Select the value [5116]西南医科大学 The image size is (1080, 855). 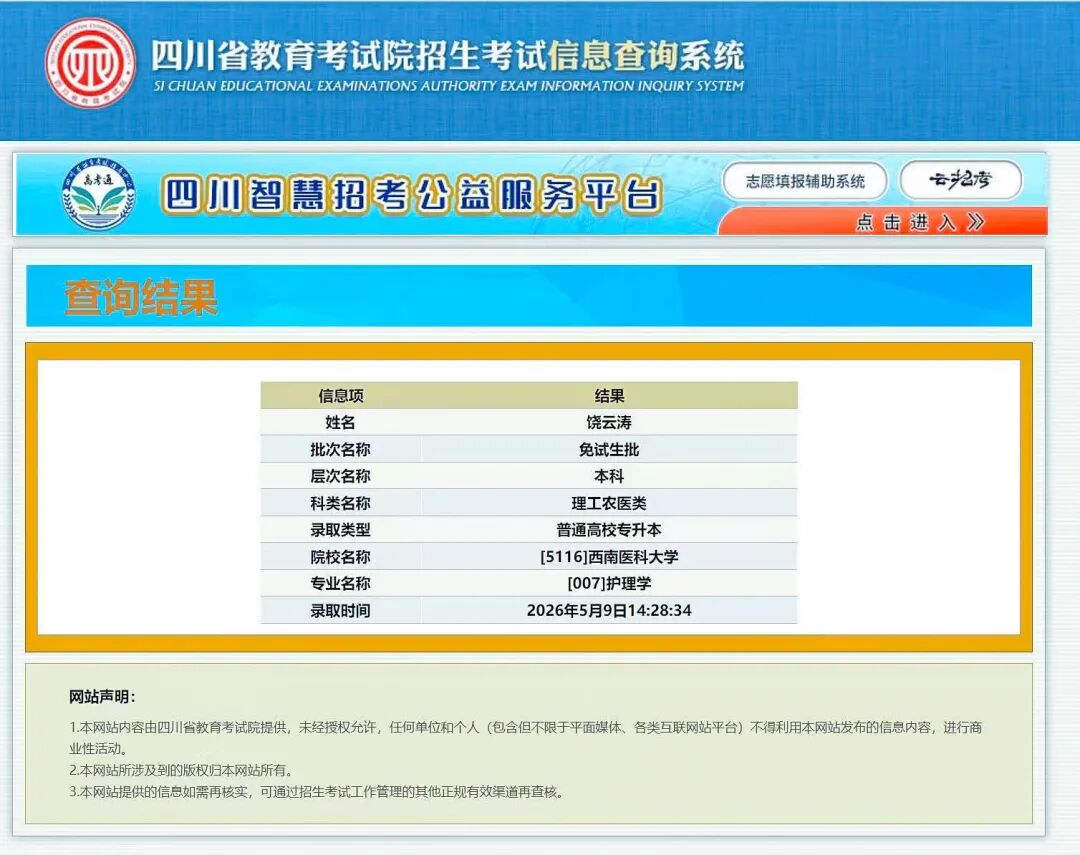(x=609, y=557)
